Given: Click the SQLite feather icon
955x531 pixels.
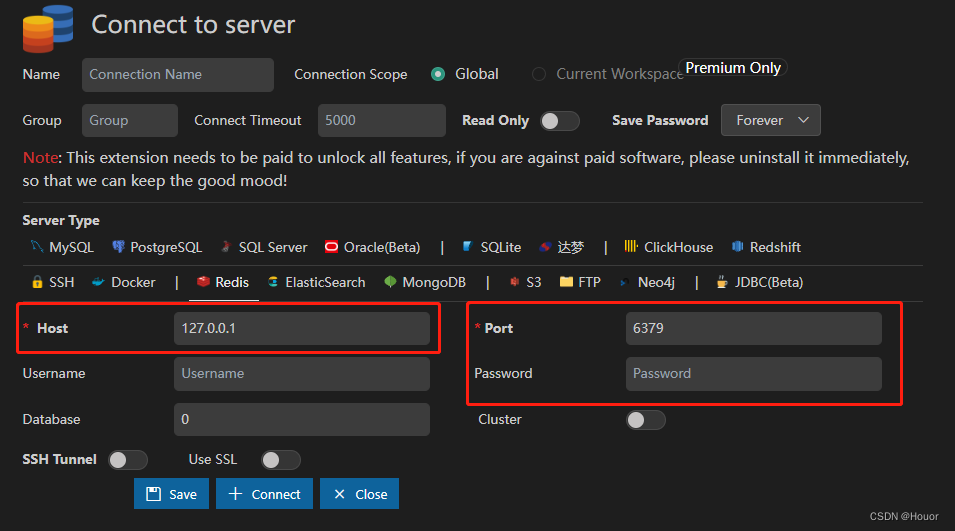Looking at the screenshot, I should (x=467, y=247).
